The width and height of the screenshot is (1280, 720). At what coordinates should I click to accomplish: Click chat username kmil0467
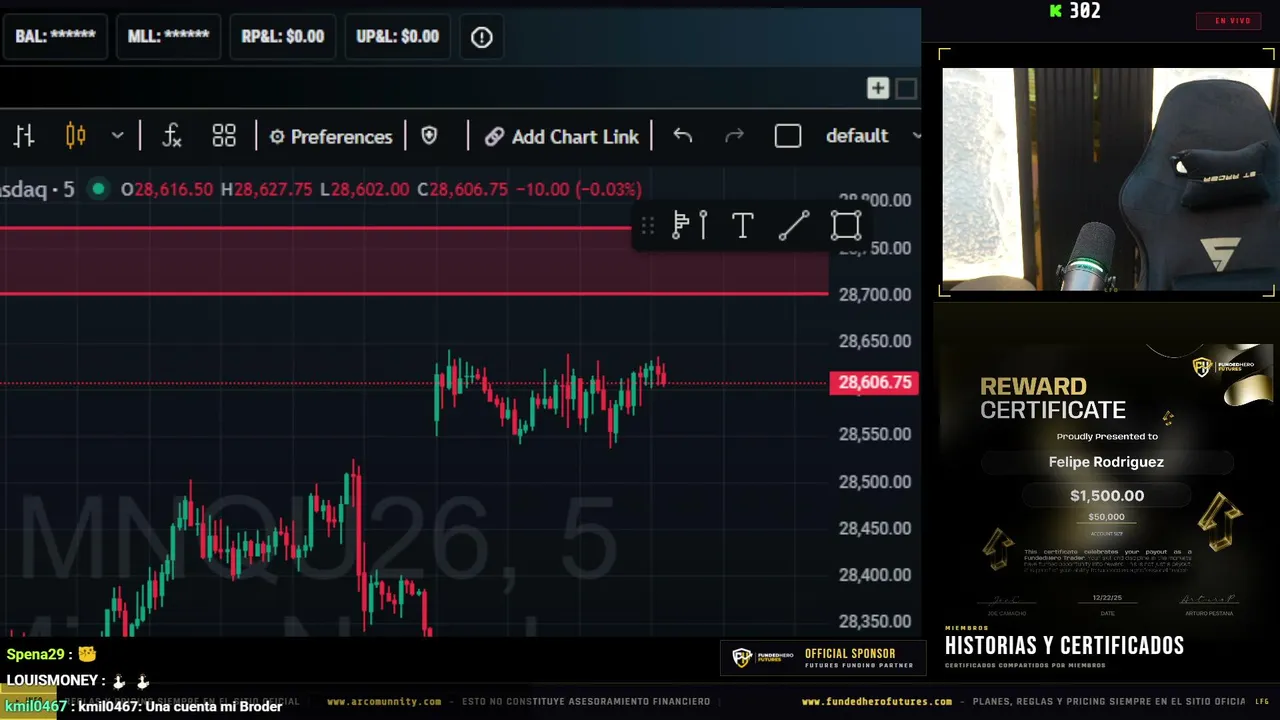pyautogui.click(x=35, y=706)
